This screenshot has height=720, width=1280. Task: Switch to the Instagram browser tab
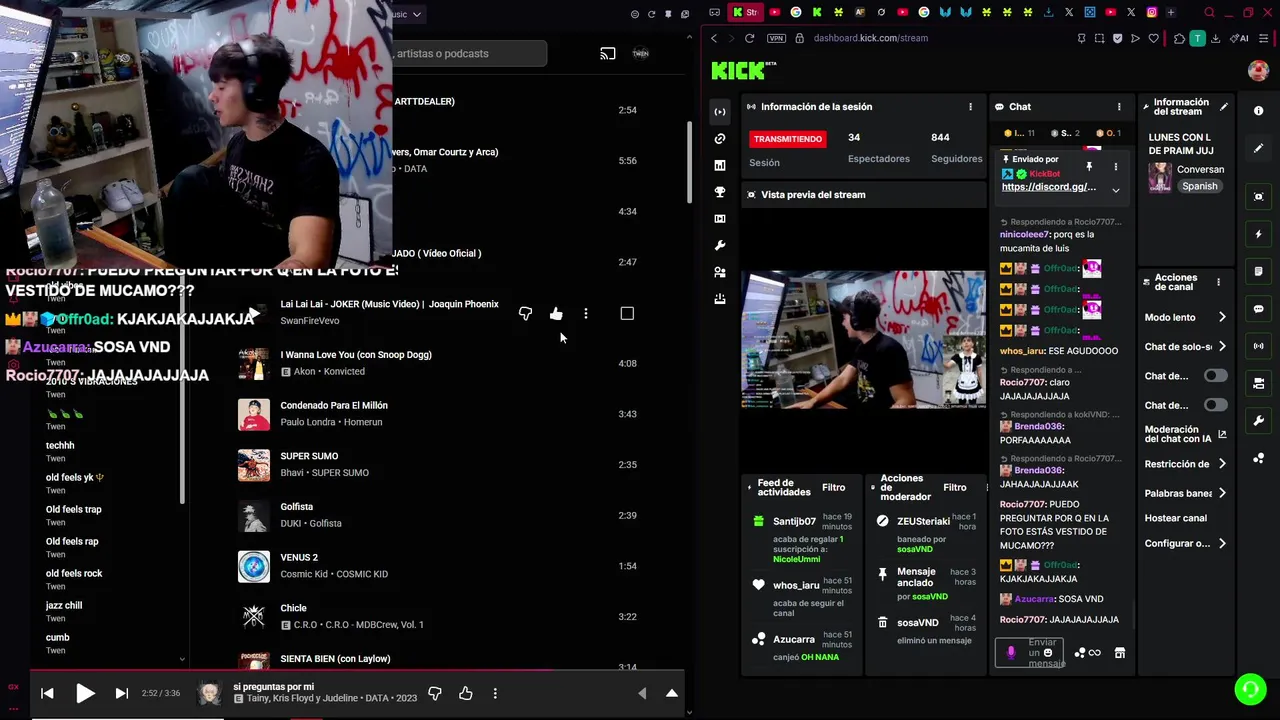coord(1152,13)
